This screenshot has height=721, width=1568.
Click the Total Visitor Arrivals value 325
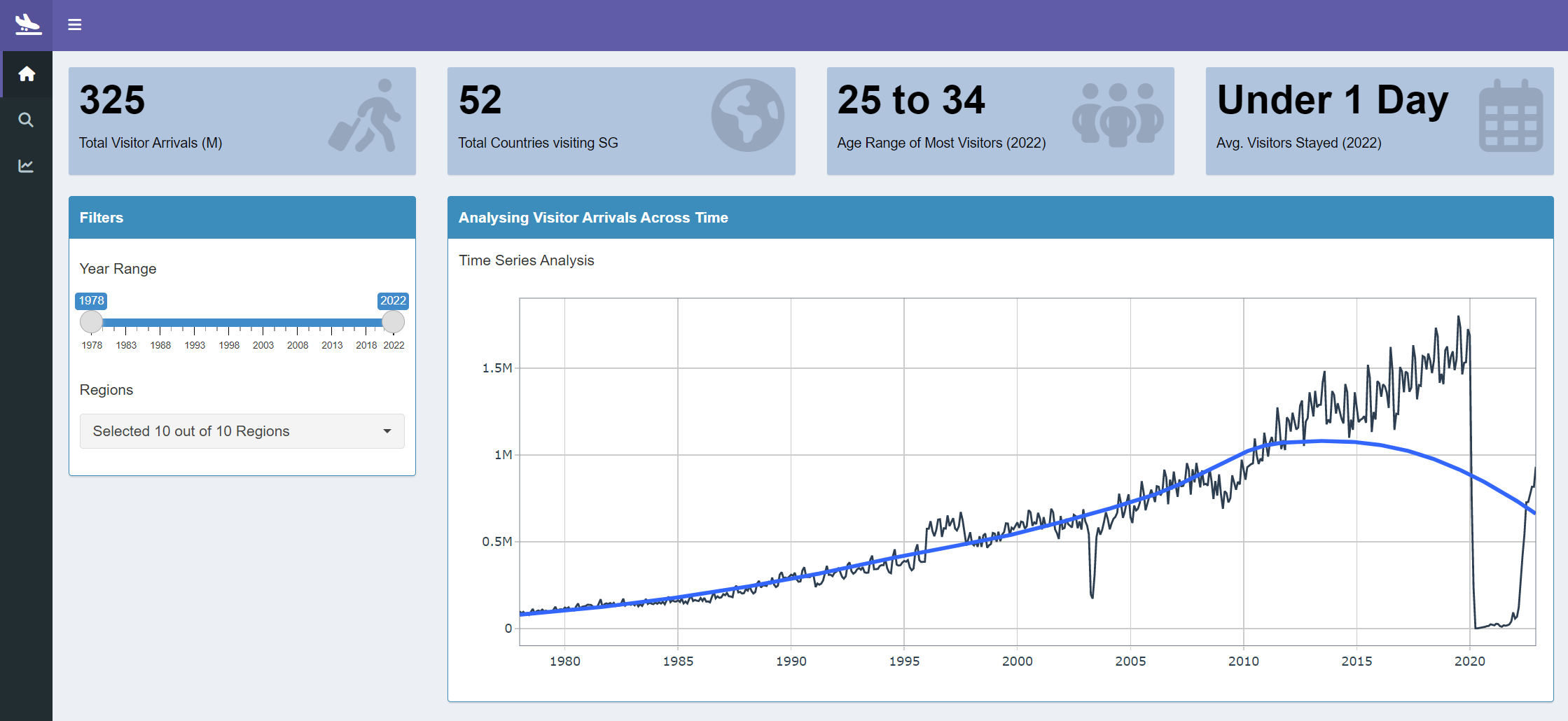click(x=112, y=100)
